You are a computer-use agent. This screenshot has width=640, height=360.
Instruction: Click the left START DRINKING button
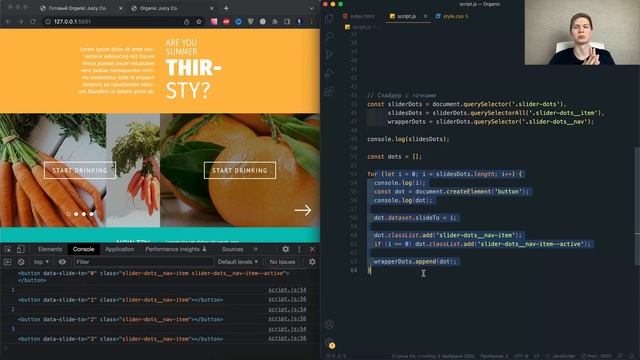click(80, 171)
